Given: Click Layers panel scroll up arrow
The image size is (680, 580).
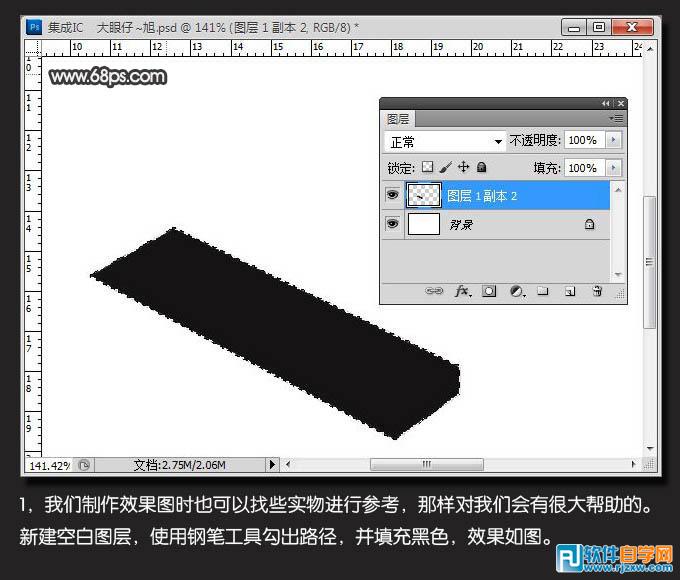Looking at the screenshot, I should (618, 190).
